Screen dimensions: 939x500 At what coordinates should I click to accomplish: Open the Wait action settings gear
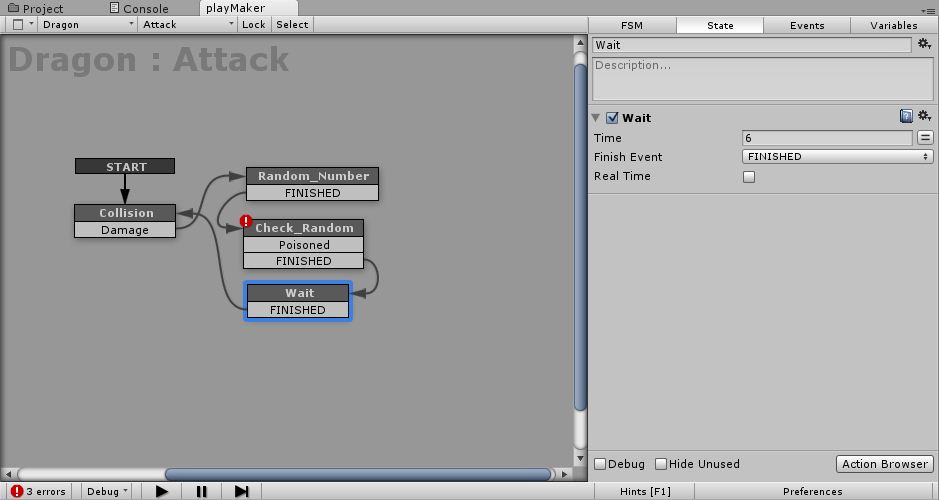click(x=924, y=116)
